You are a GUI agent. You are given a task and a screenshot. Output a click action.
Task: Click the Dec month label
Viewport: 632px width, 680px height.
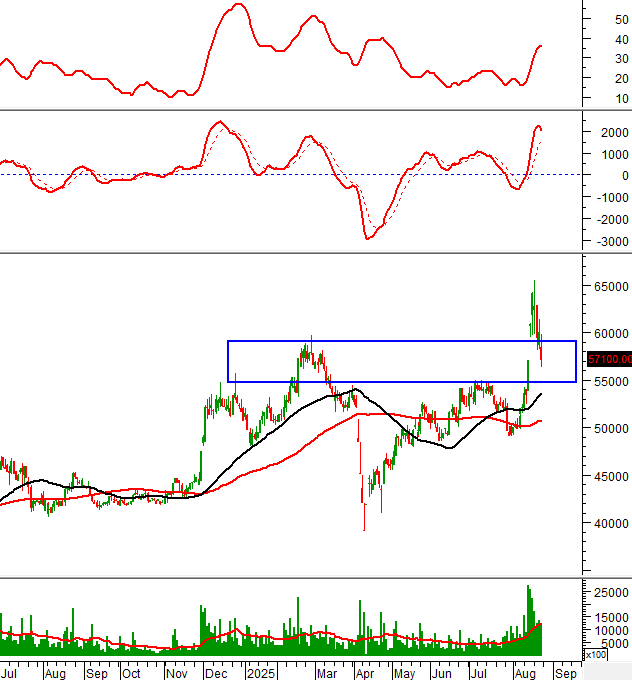(216, 673)
